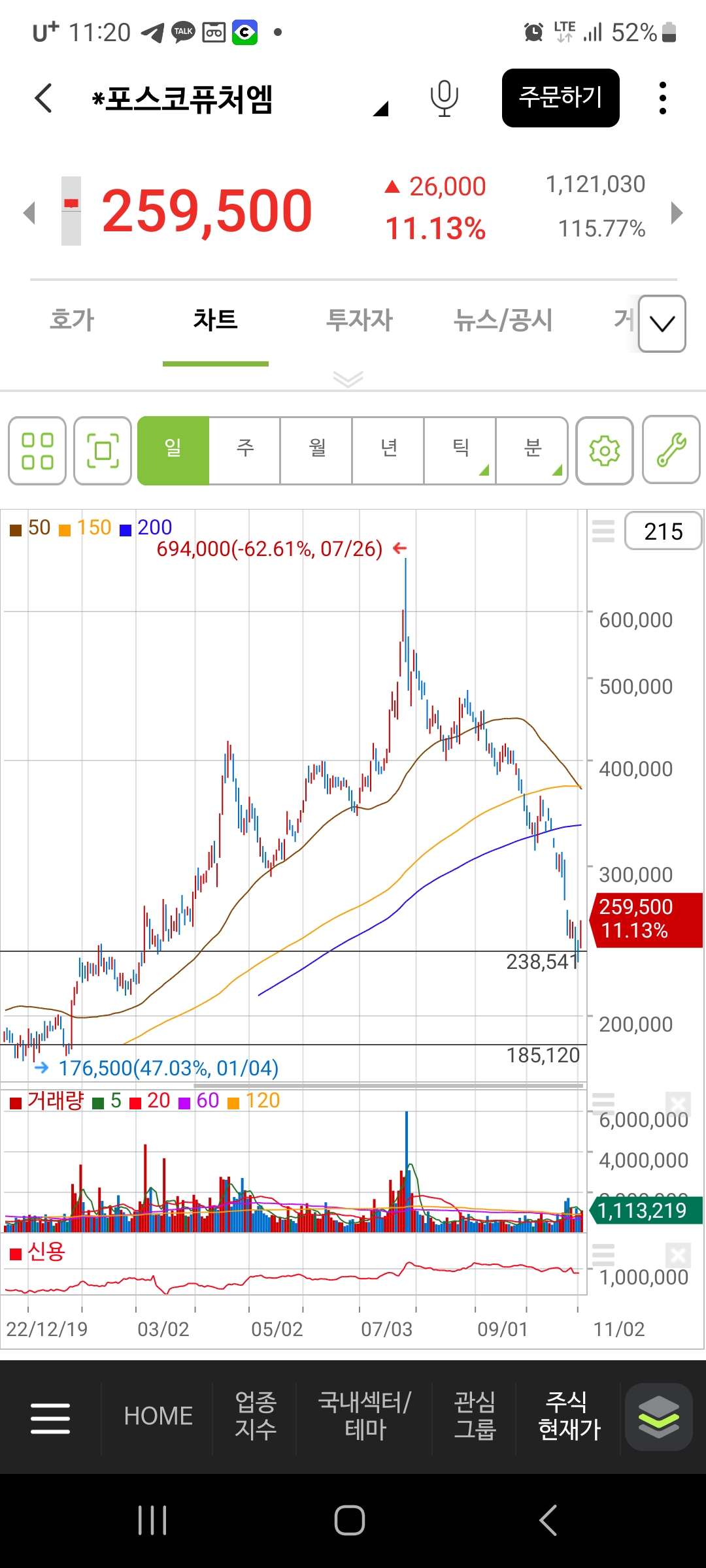Open 분 minute interval dropdown
This screenshot has width=706, height=1568.
533,451
